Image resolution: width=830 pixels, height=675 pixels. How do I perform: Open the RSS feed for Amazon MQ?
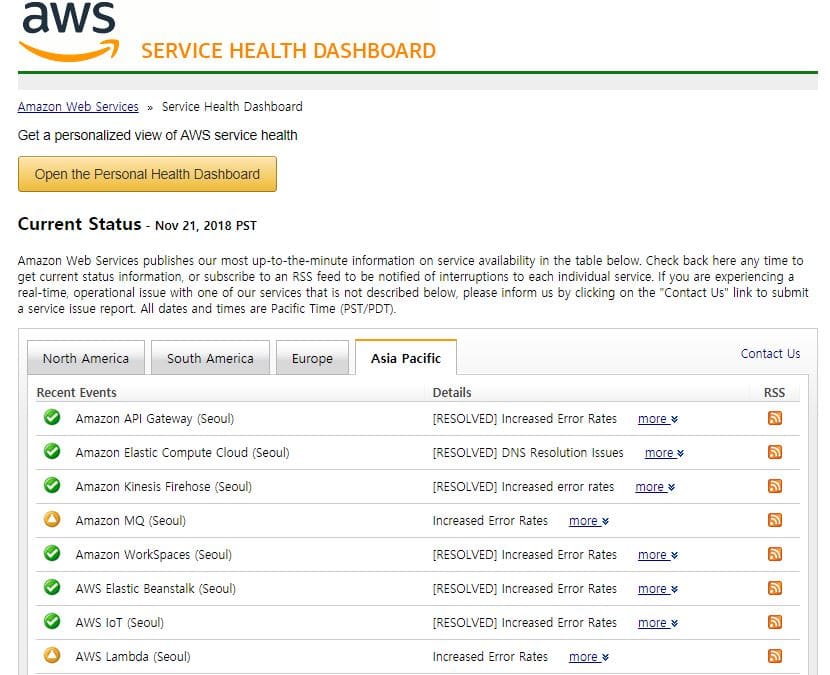[x=774, y=520]
